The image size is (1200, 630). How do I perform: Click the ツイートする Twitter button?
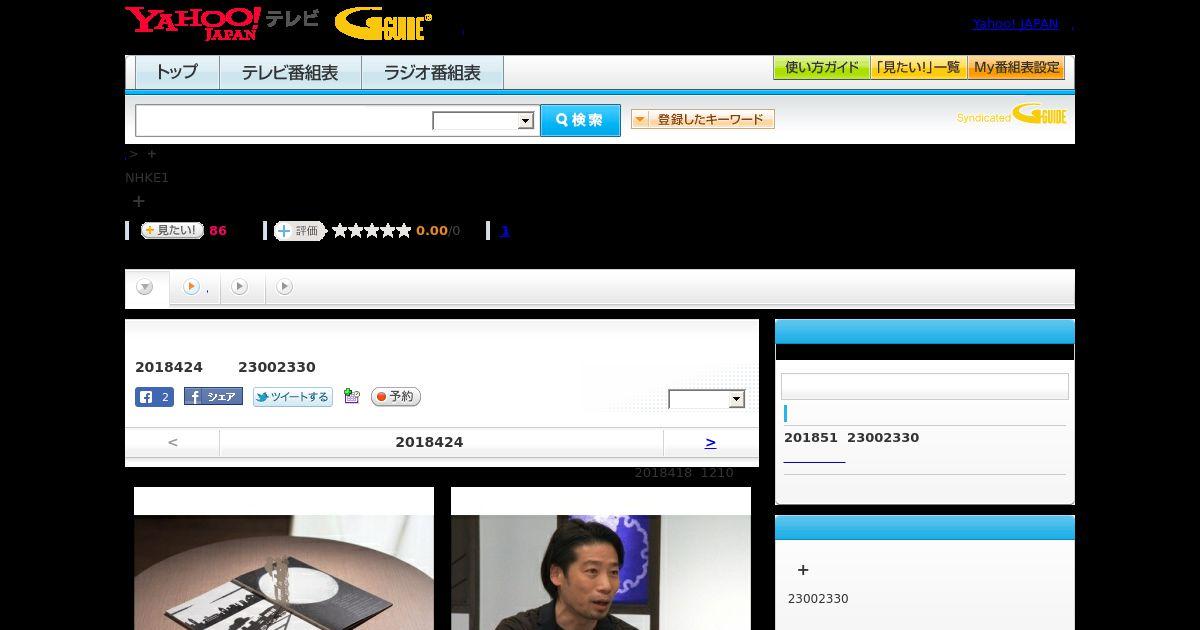[292, 397]
